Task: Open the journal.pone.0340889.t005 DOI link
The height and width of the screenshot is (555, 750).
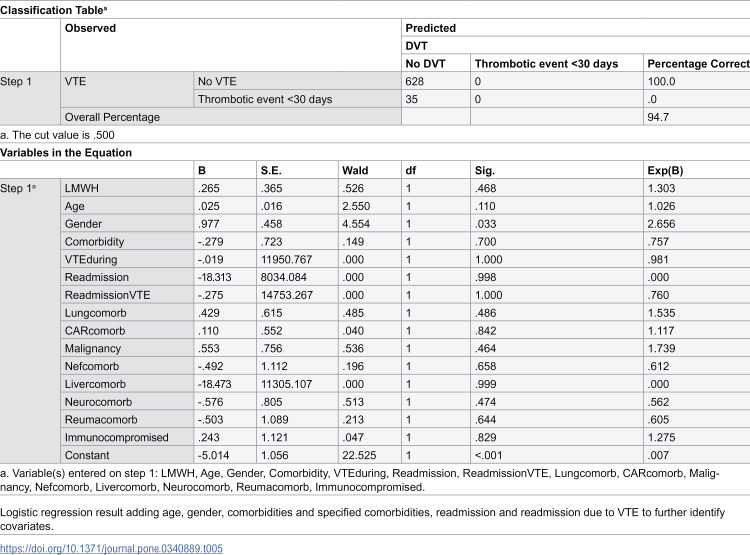Action: [111, 548]
